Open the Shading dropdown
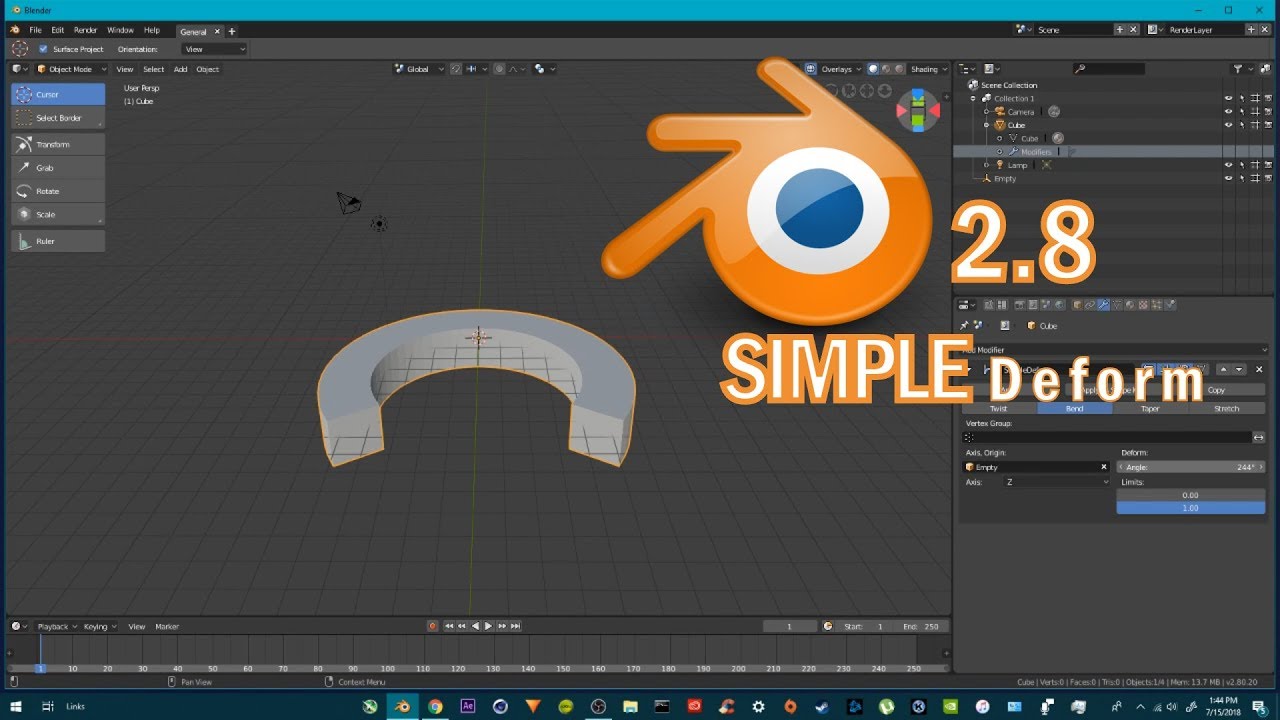This screenshot has height=720, width=1280. click(x=928, y=69)
